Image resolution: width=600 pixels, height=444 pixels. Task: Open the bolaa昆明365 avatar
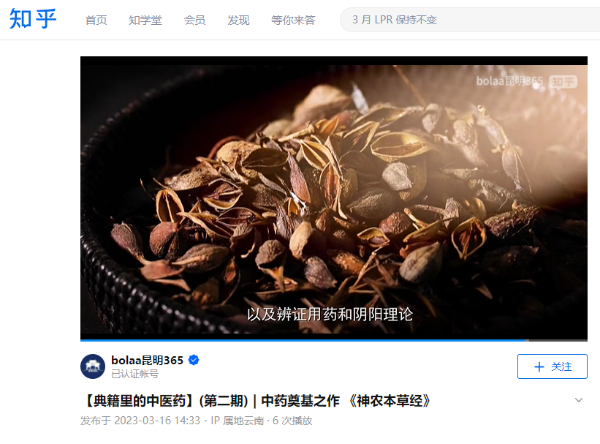click(93, 366)
